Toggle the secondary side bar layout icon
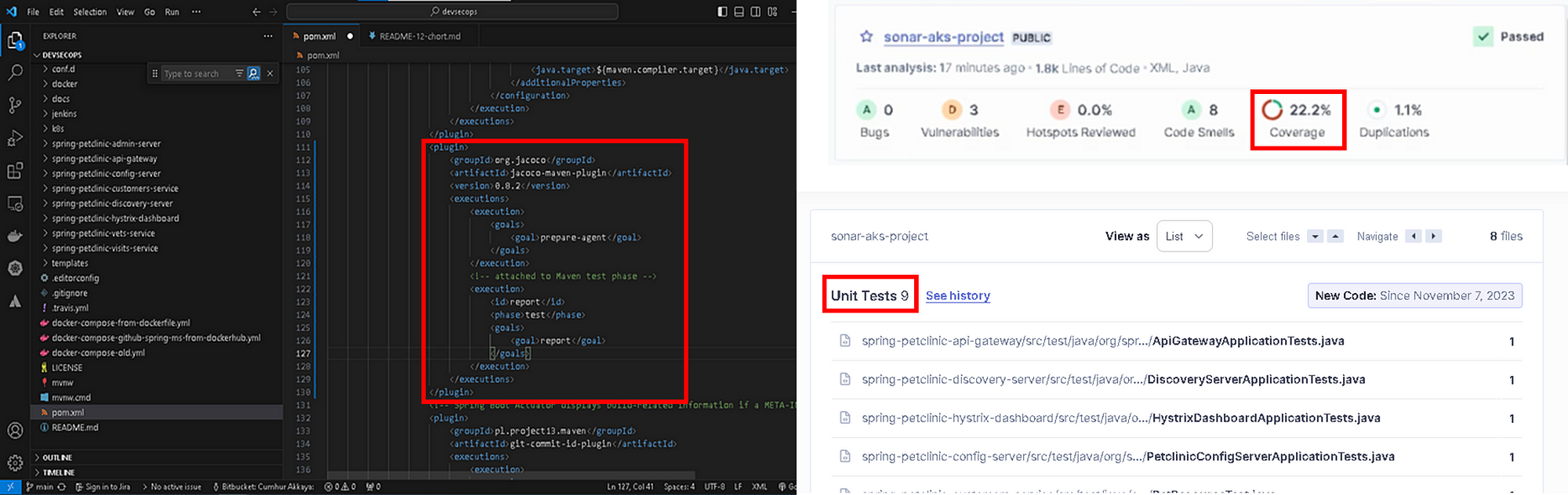1568x495 pixels. [x=756, y=12]
